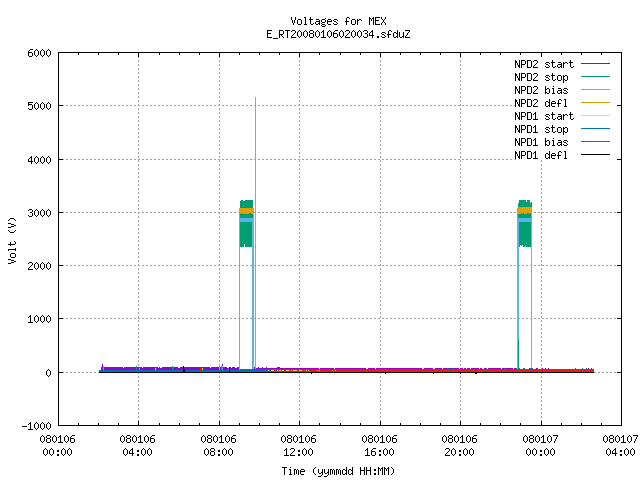
Task: Click the chart title 'Voltages for MEX'
Action: coord(338,21)
